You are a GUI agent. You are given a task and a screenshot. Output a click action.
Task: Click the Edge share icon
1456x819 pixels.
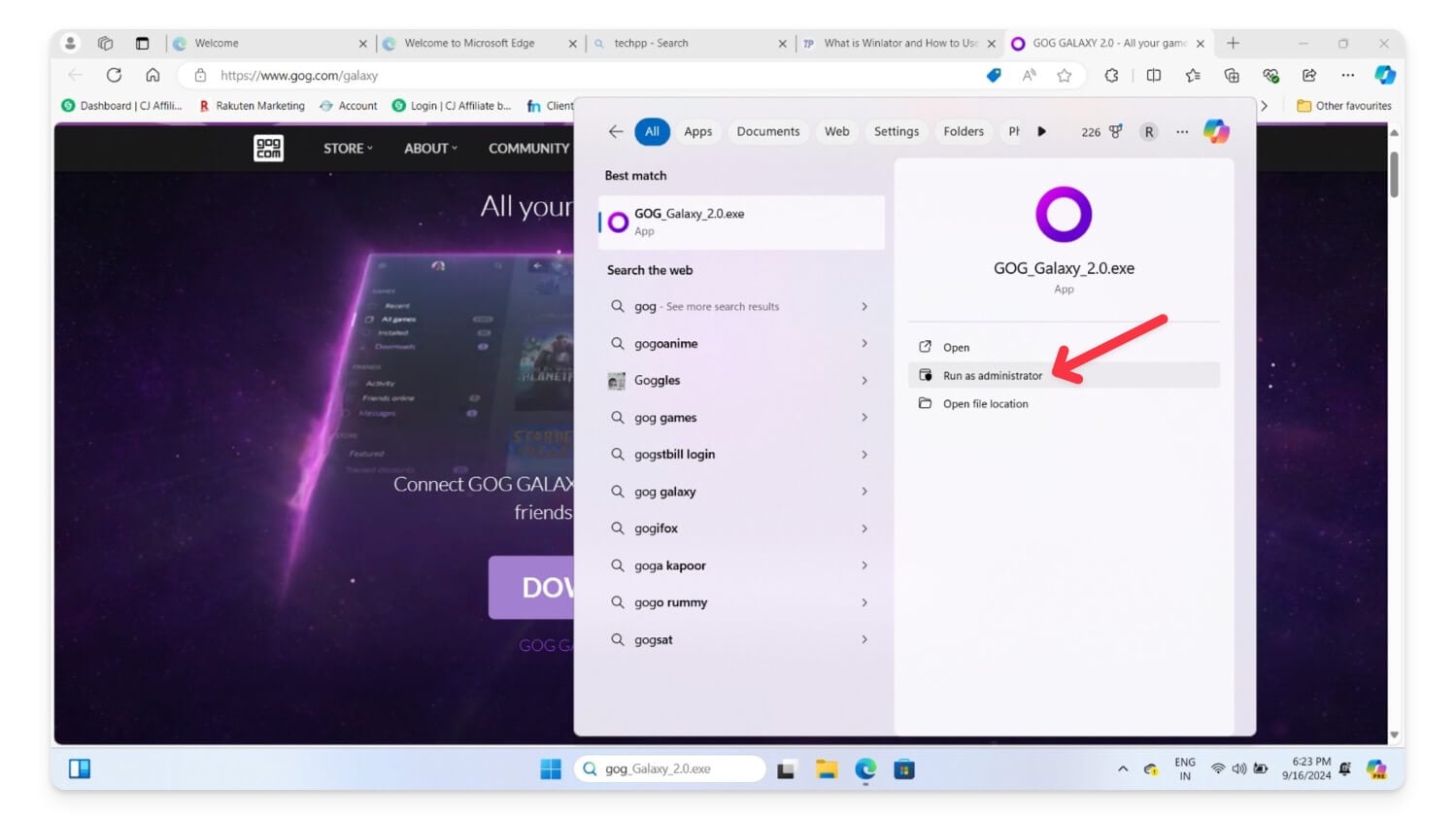pos(1309,75)
